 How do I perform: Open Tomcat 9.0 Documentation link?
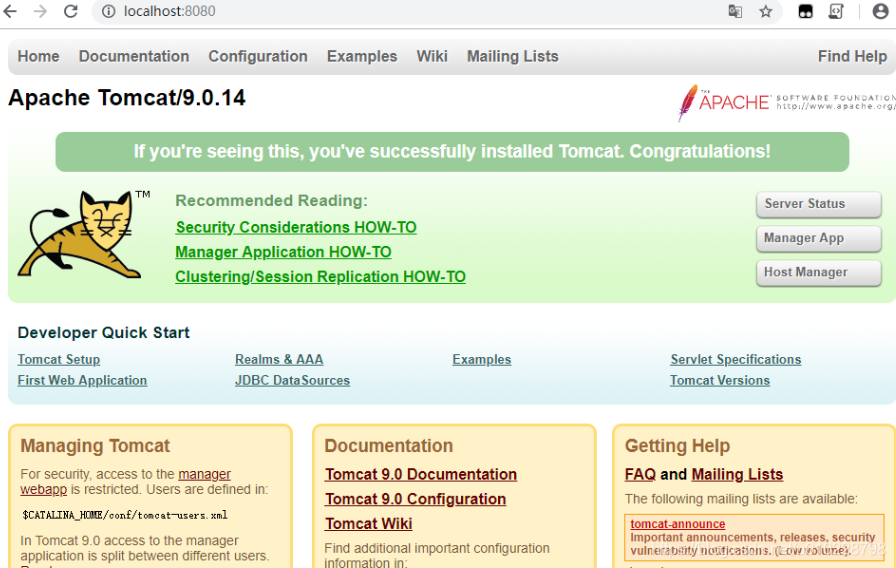421,474
